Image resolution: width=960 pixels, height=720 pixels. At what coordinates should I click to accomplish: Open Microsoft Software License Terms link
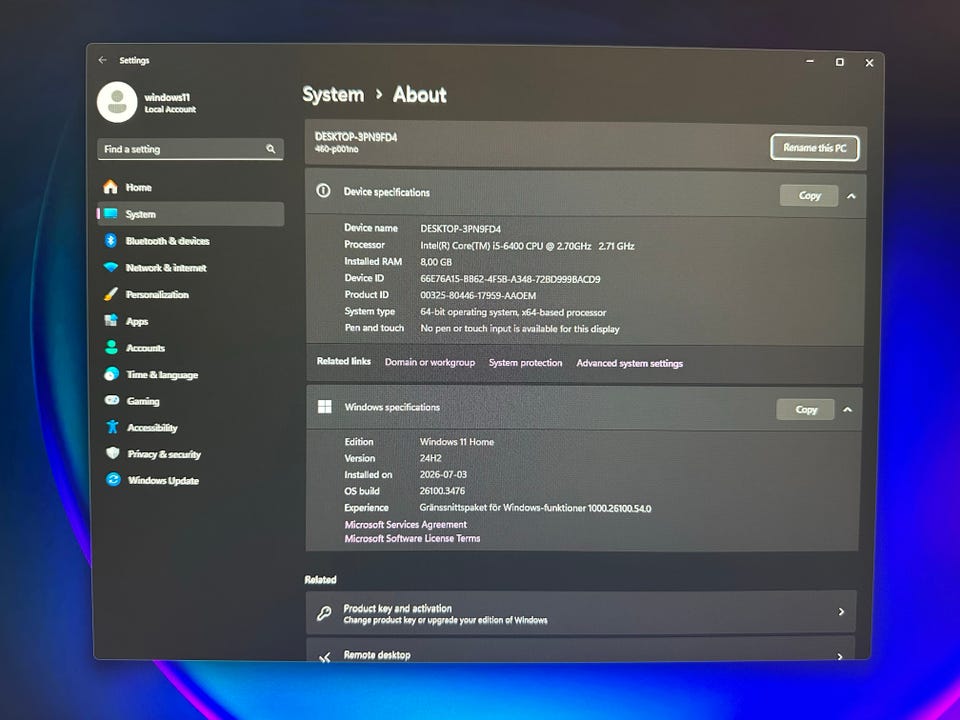412,538
